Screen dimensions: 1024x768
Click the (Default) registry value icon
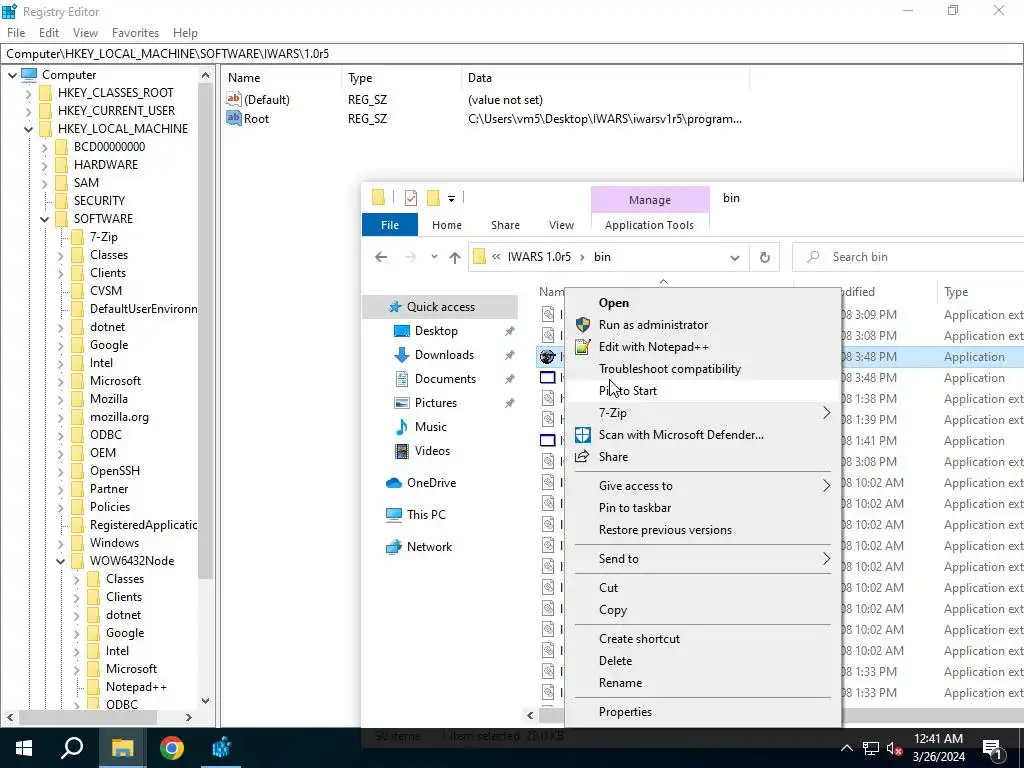234,99
